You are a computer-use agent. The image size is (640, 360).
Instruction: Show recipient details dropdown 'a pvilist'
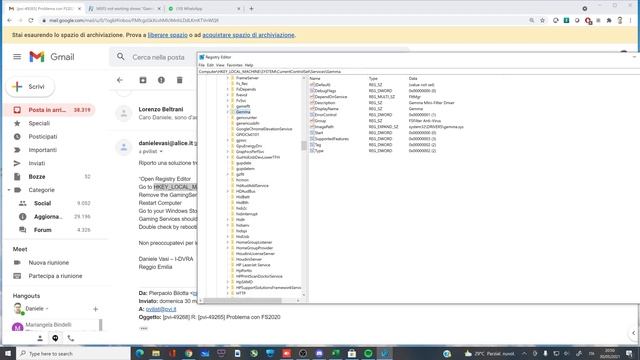pyautogui.click(x=161, y=151)
